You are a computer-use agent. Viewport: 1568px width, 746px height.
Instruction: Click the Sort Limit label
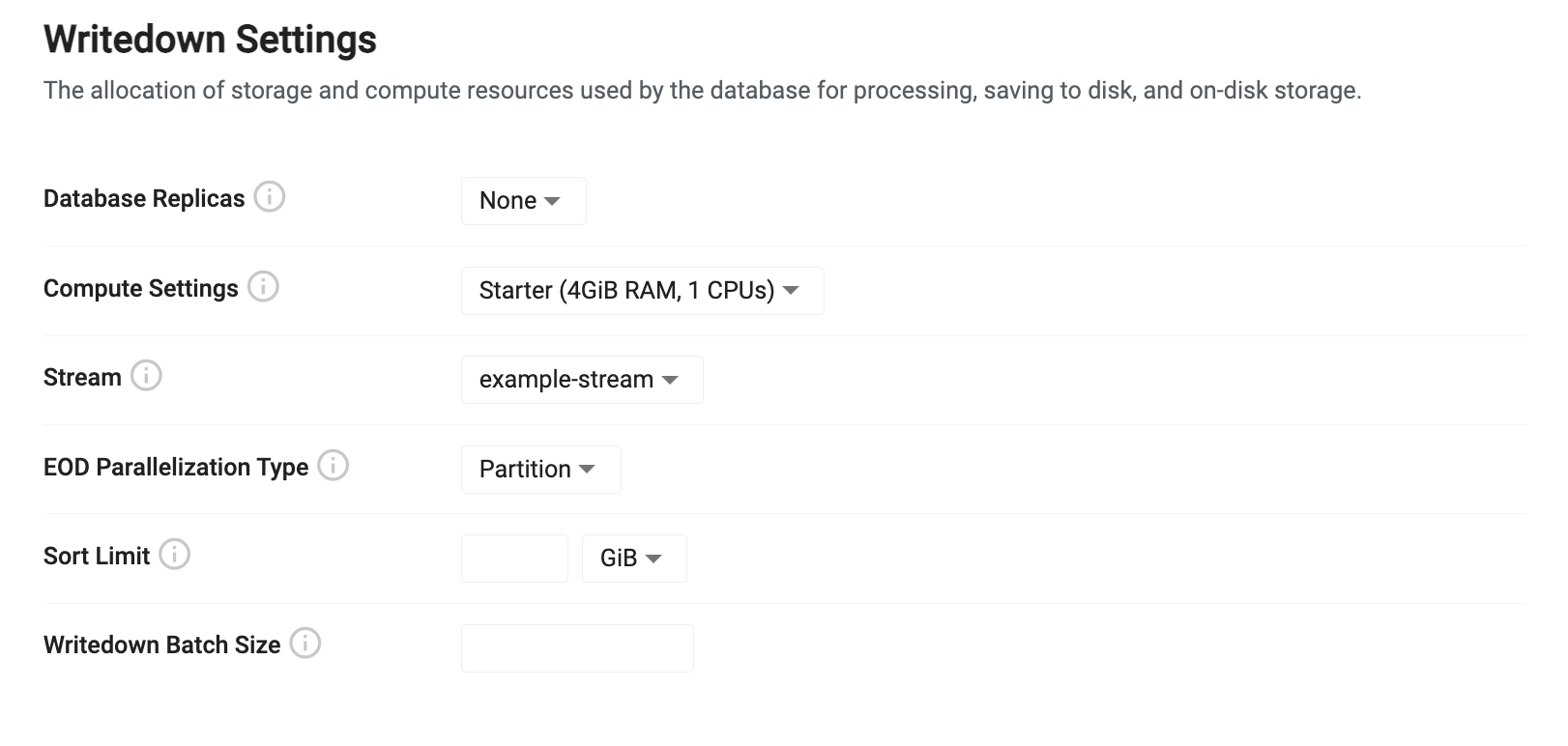97,557
